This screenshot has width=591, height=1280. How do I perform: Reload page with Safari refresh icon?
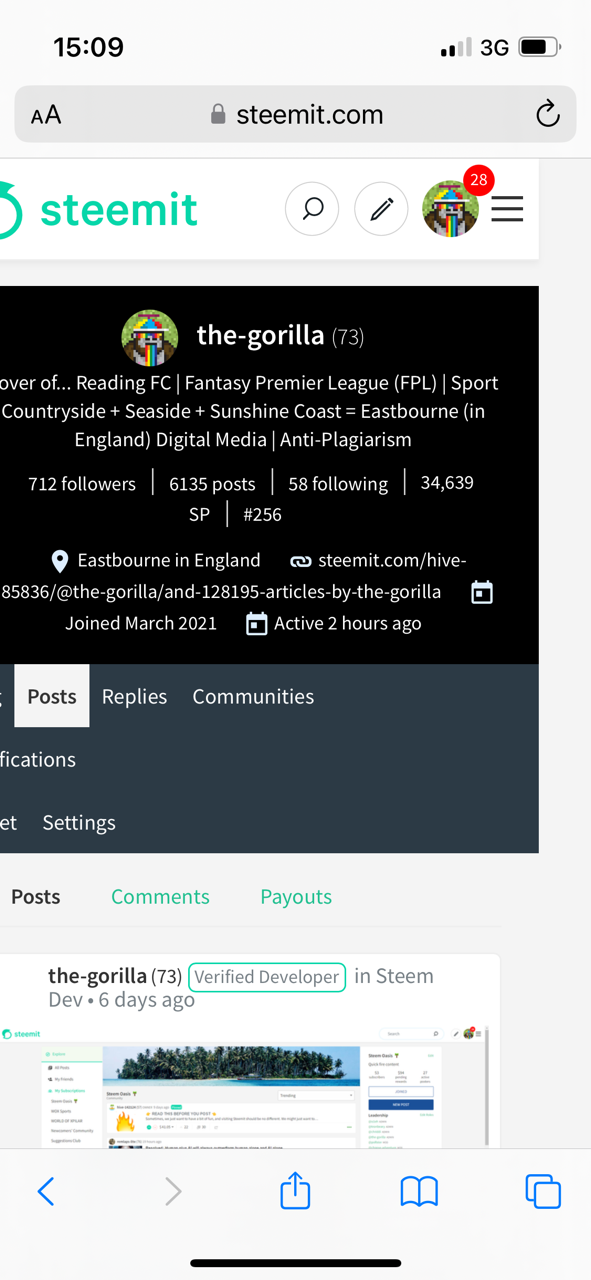pyautogui.click(x=548, y=114)
